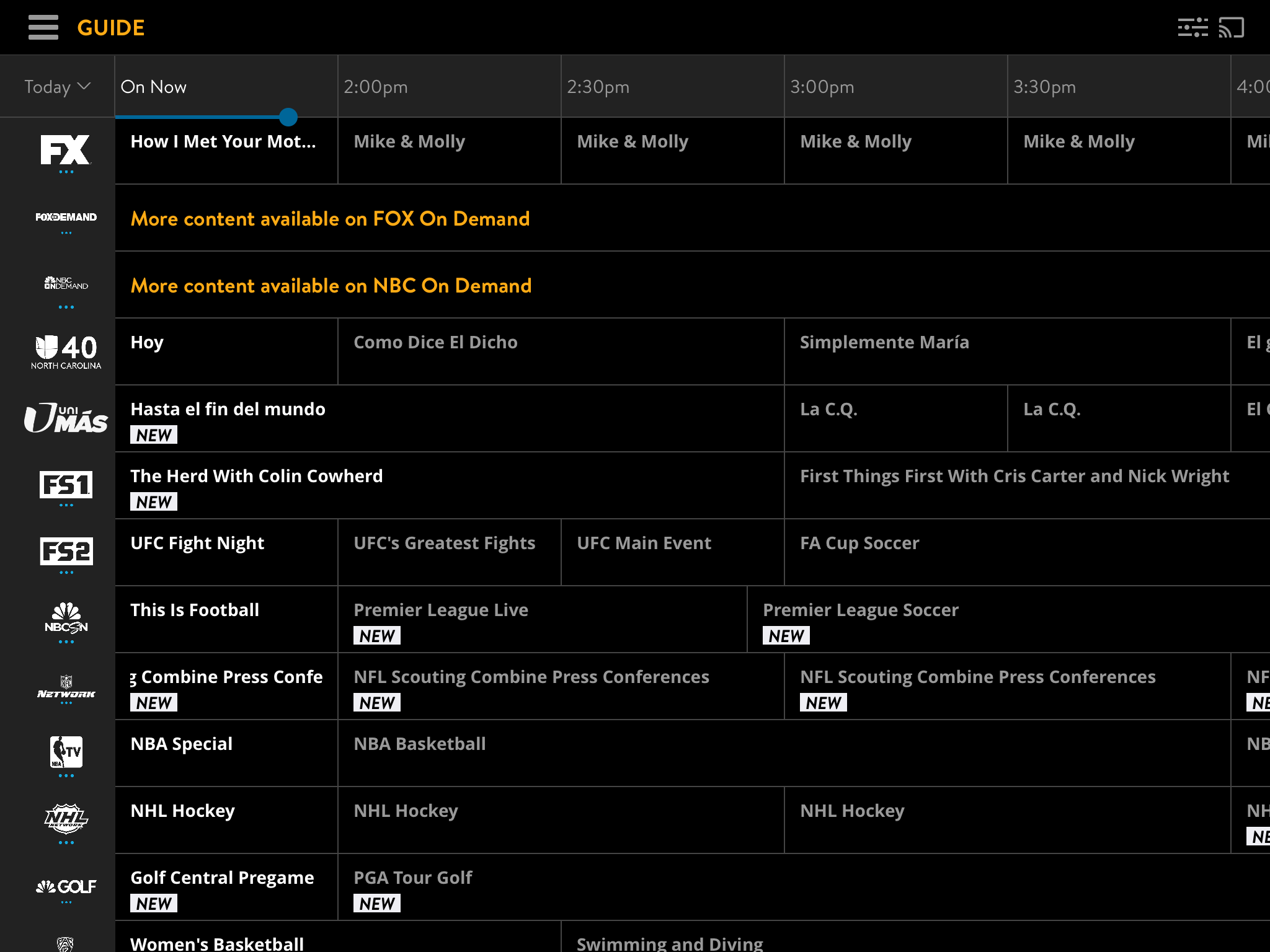Select the cast/screen mirroring icon
This screenshot has height=952, width=1270.
(x=1232, y=26)
